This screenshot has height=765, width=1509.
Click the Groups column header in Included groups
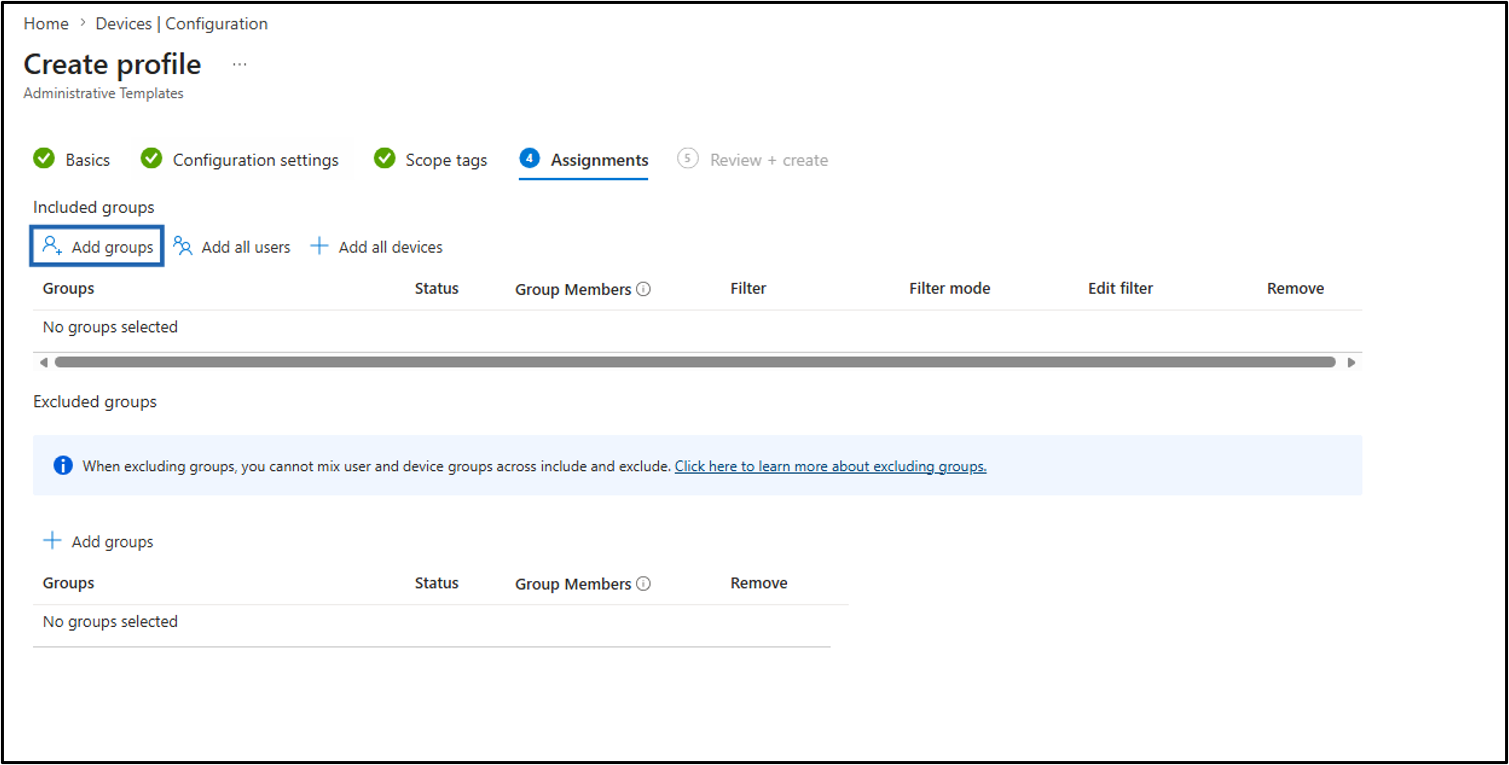coord(68,288)
